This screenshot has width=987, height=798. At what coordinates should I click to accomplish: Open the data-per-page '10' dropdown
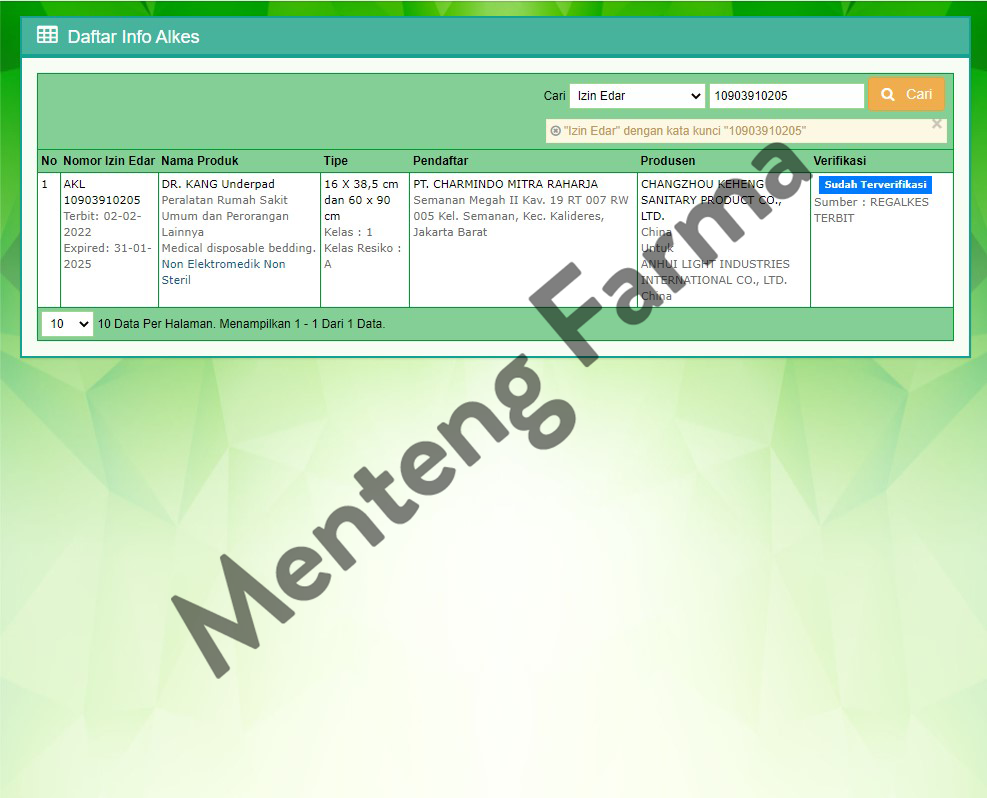click(x=66, y=324)
